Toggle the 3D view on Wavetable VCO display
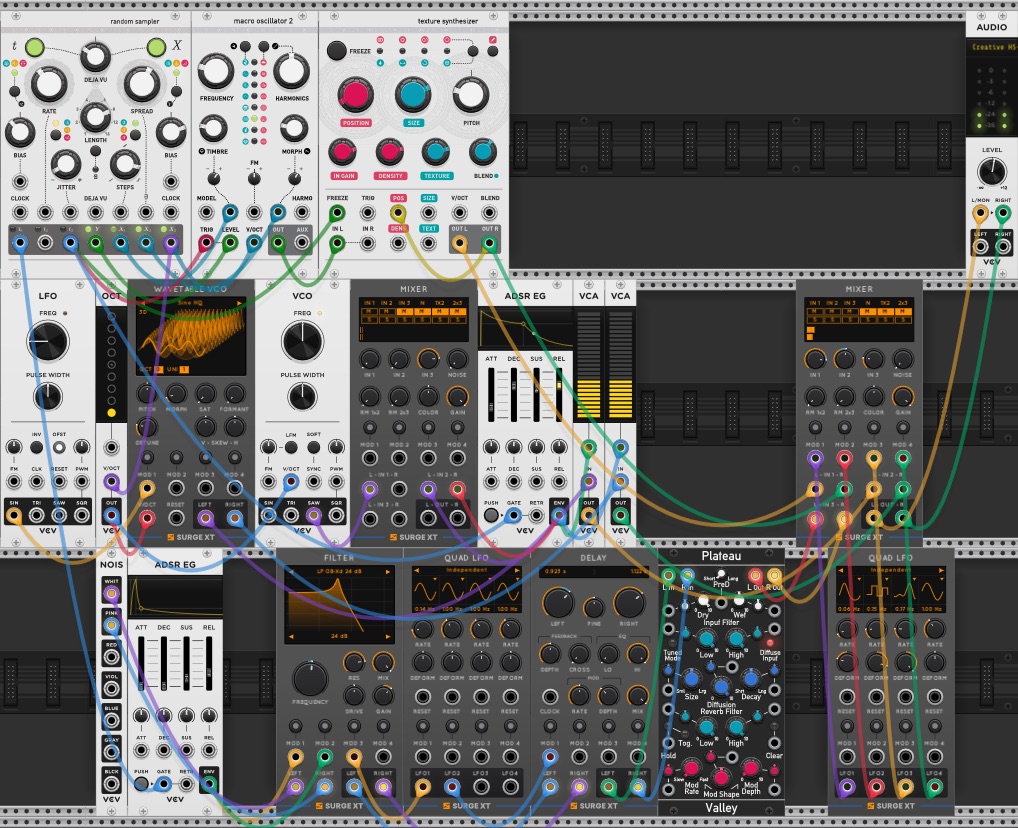Viewport: 1018px width, 828px height. tap(143, 312)
